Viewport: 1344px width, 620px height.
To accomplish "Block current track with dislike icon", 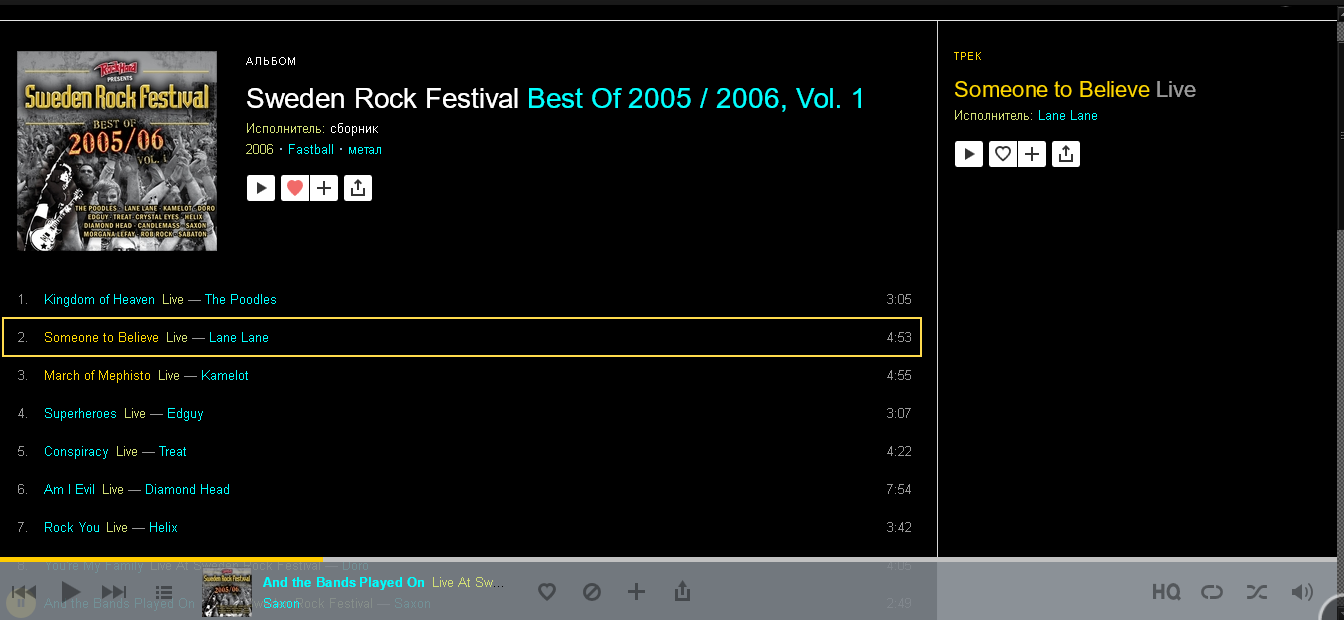I will [592, 592].
